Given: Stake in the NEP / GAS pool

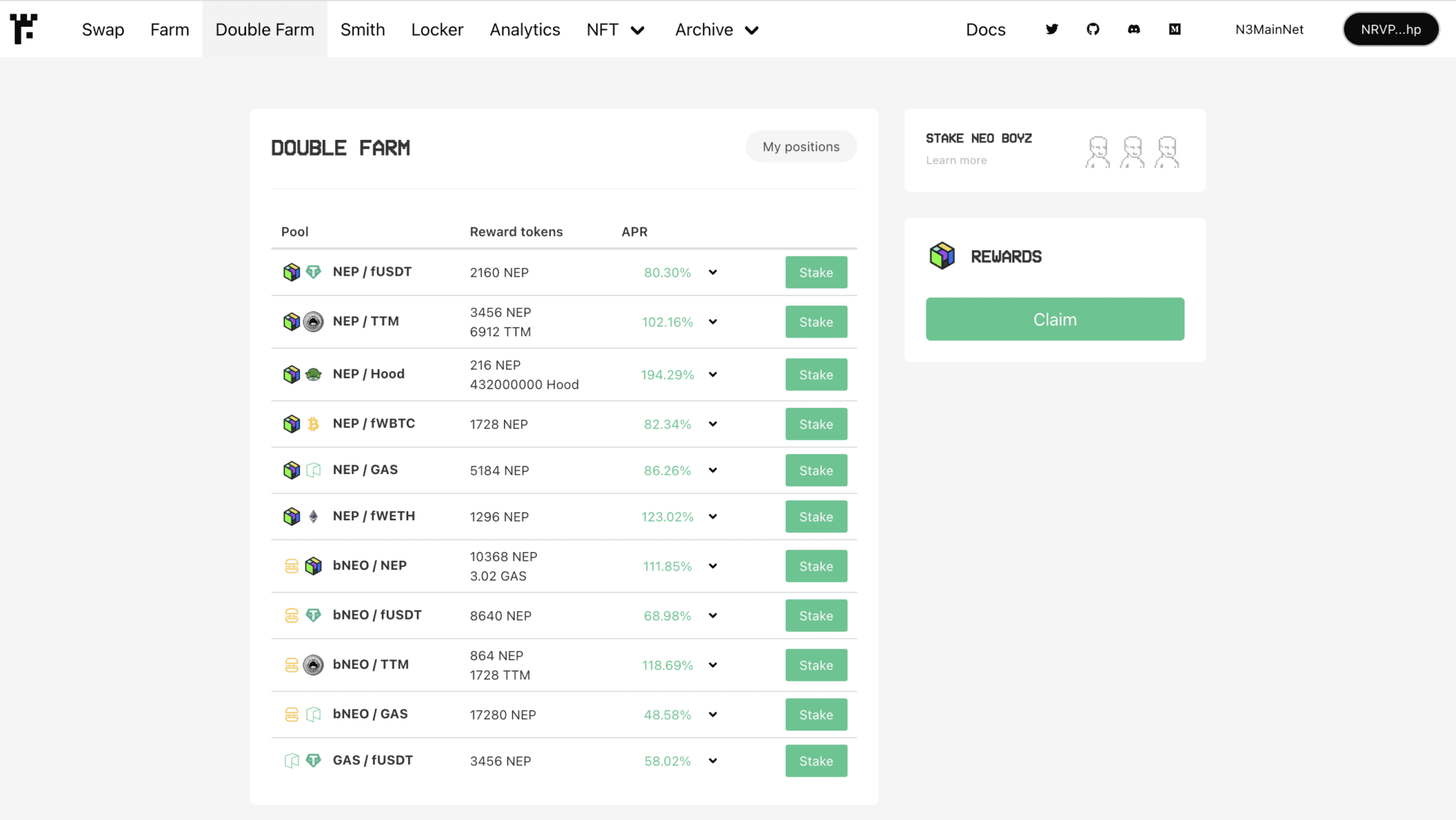Looking at the screenshot, I should pos(816,470).
